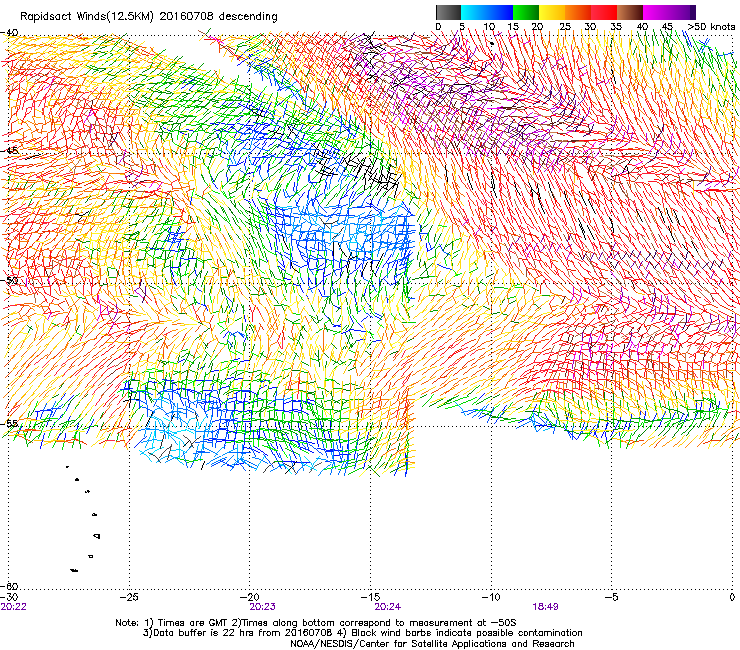Click the longitude axis label '-25'
740x650 pixels.
tap(129, 597)
